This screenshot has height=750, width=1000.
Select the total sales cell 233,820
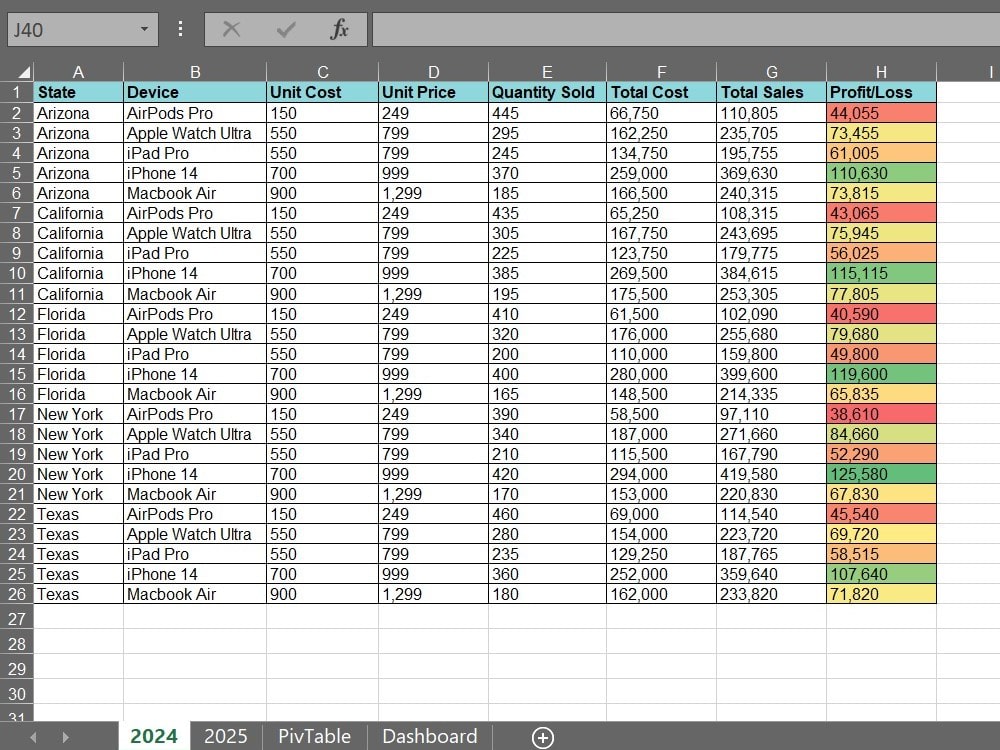[772, 594]
